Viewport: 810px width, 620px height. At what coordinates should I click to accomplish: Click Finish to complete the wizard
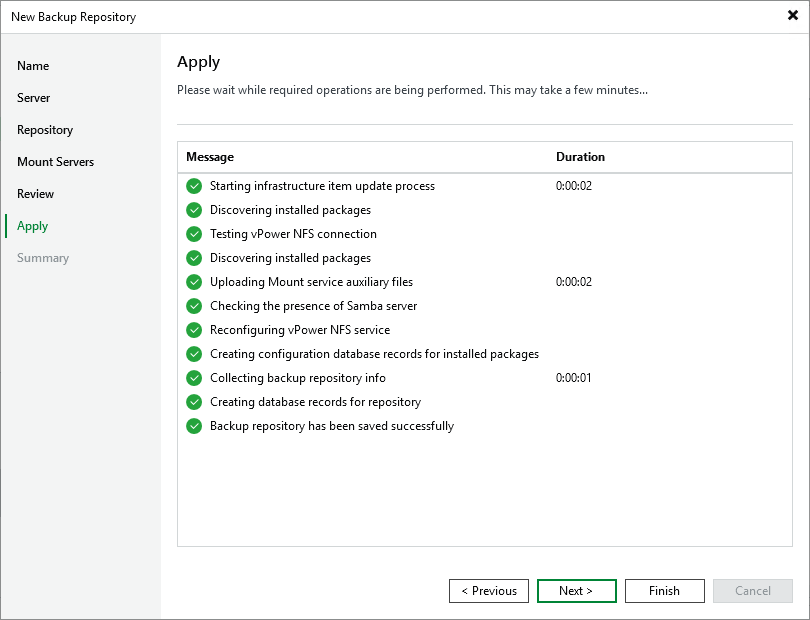[664, 591]
